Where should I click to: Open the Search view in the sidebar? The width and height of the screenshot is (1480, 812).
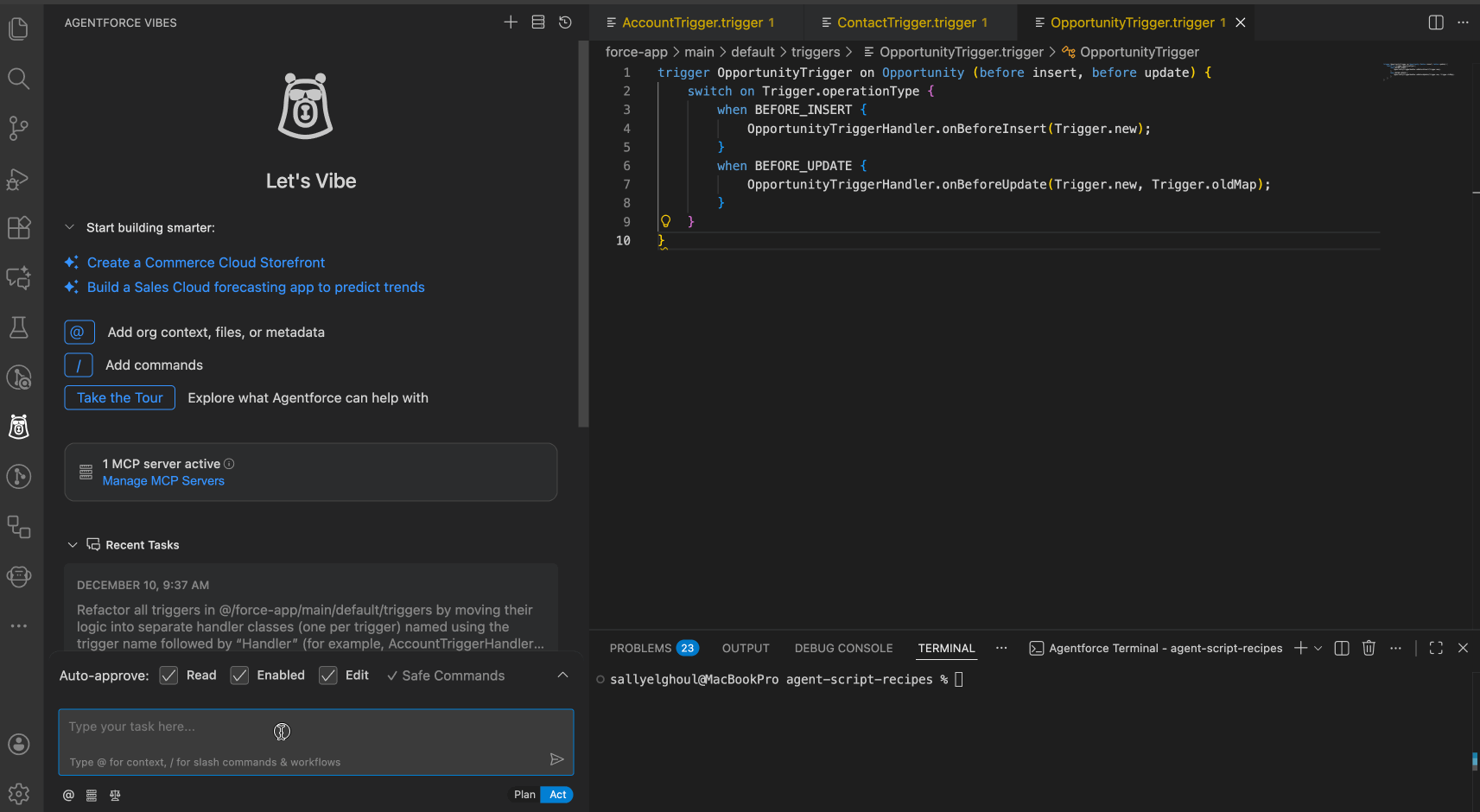point(18,79)
